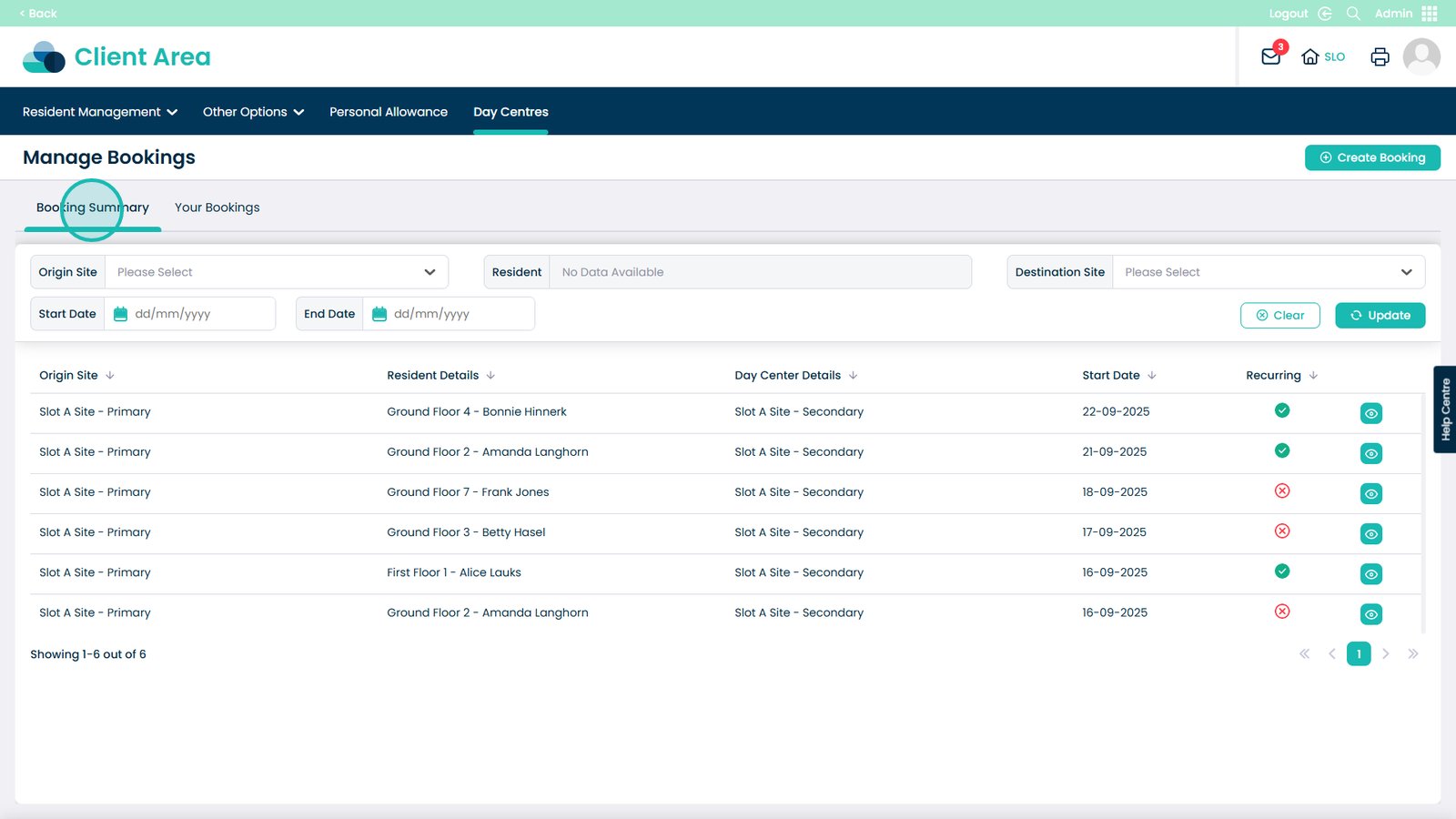Viewport: 1456px width, 819px height.
Task: View Alice Lauks booking eye icon
Action: coord(1370,574)
